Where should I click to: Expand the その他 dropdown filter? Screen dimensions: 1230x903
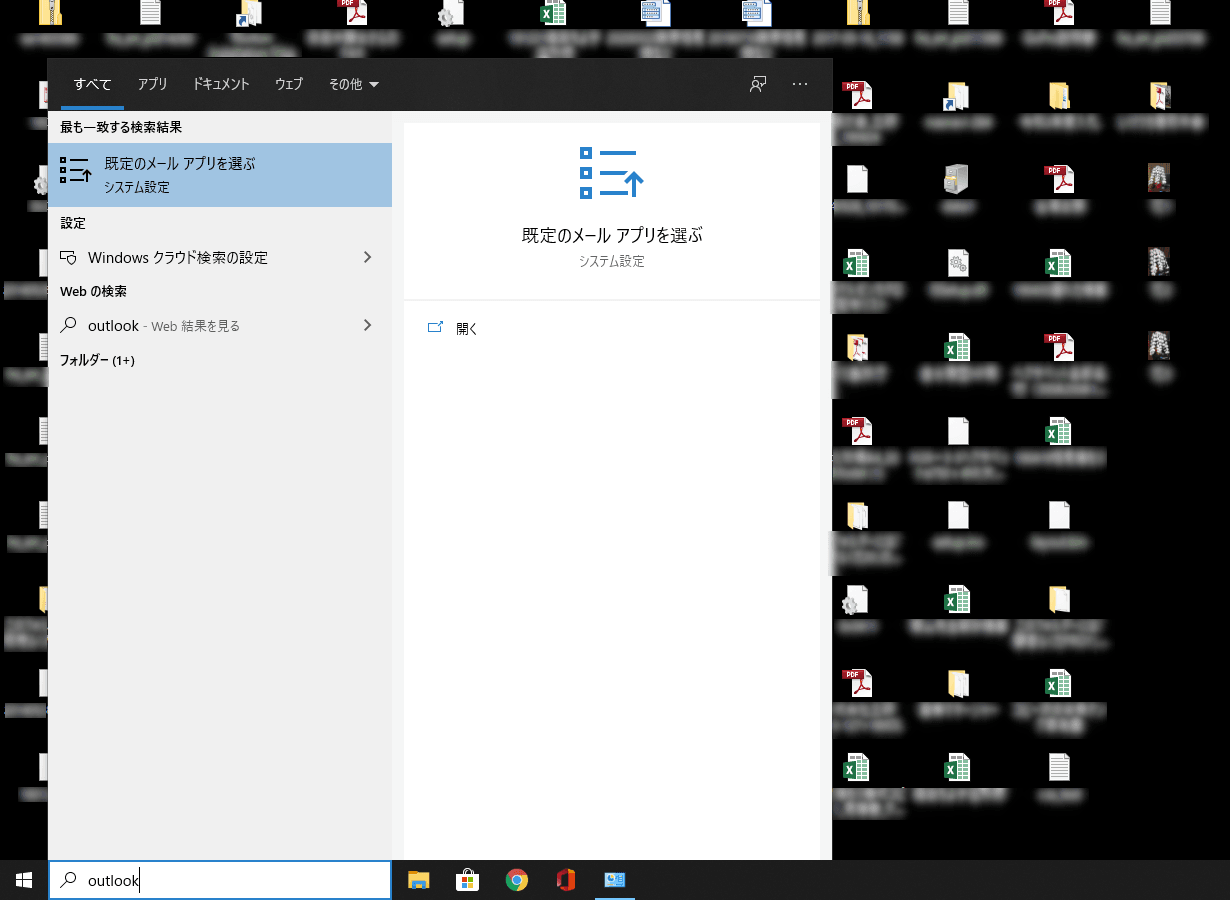[354, 85]
